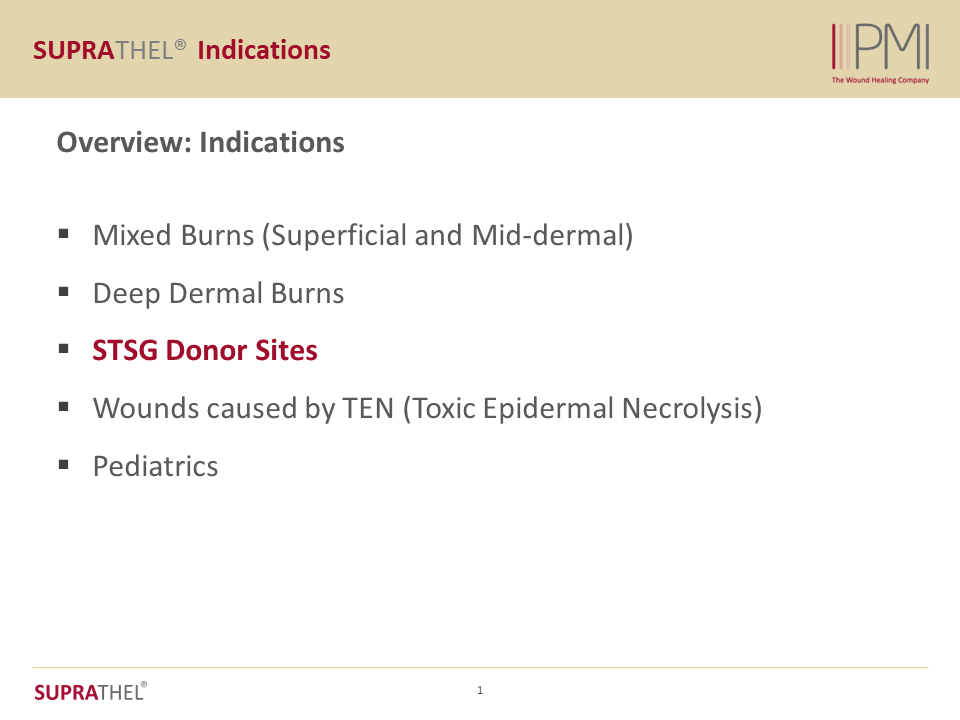Click the registered trademark symbol in the slide title
Screen dimensions: 960x720
181,45
